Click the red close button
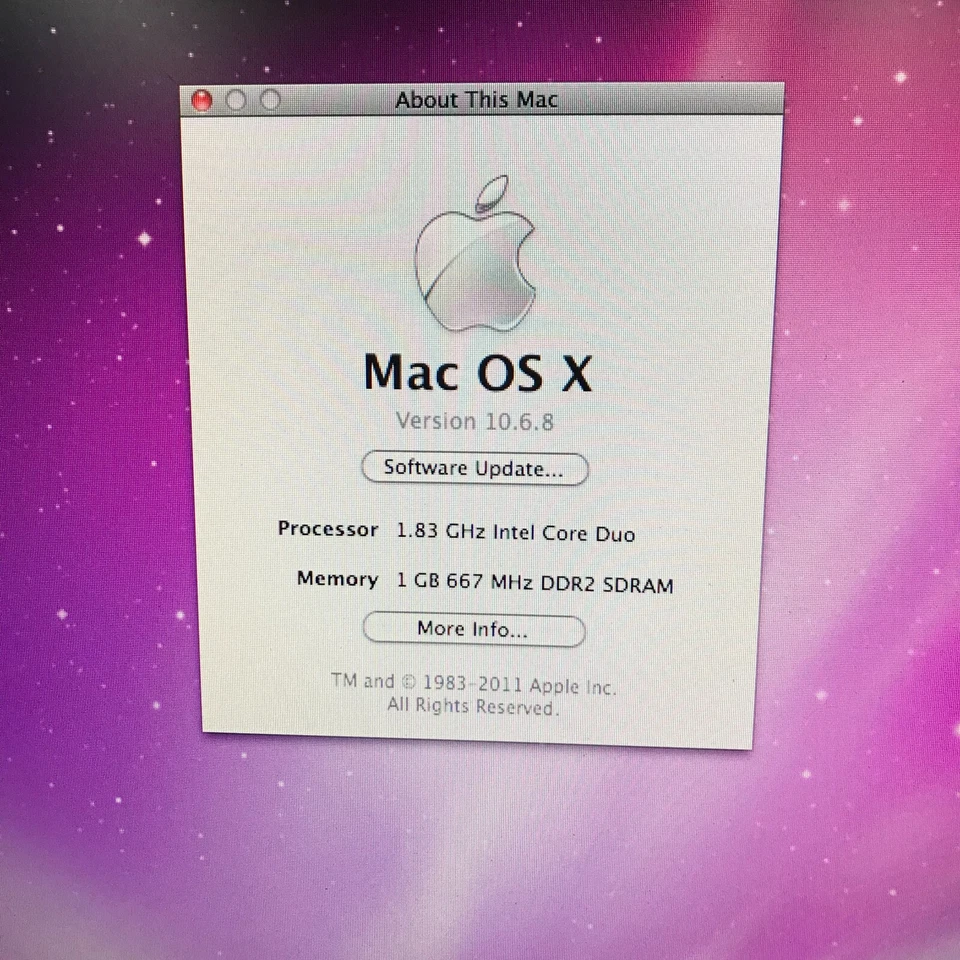Image resolution: width=960 pixels, height=960 pixels. click(202, 100)
